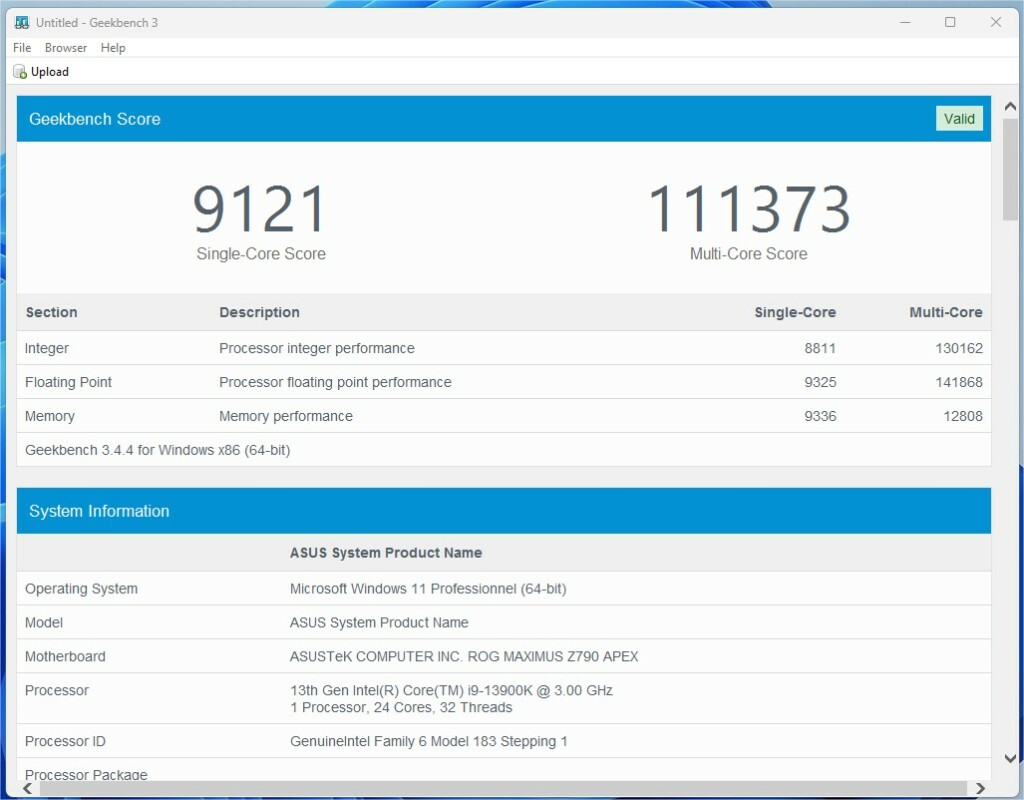Click the Section column header
The width and height of the screenshot is (1024, 800).
(51, 312)
